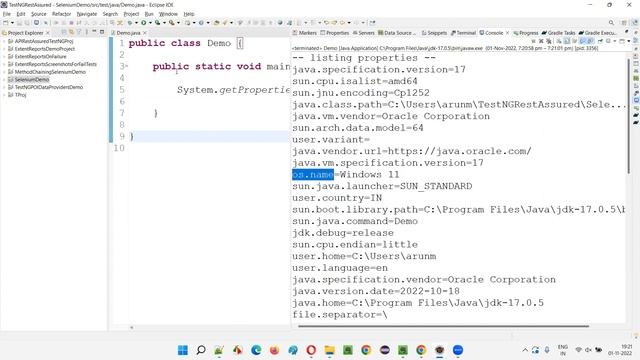Viewport: 640px width, 360px height.
Task: Switch to the Terminal tab
Action: click(464, 33)
